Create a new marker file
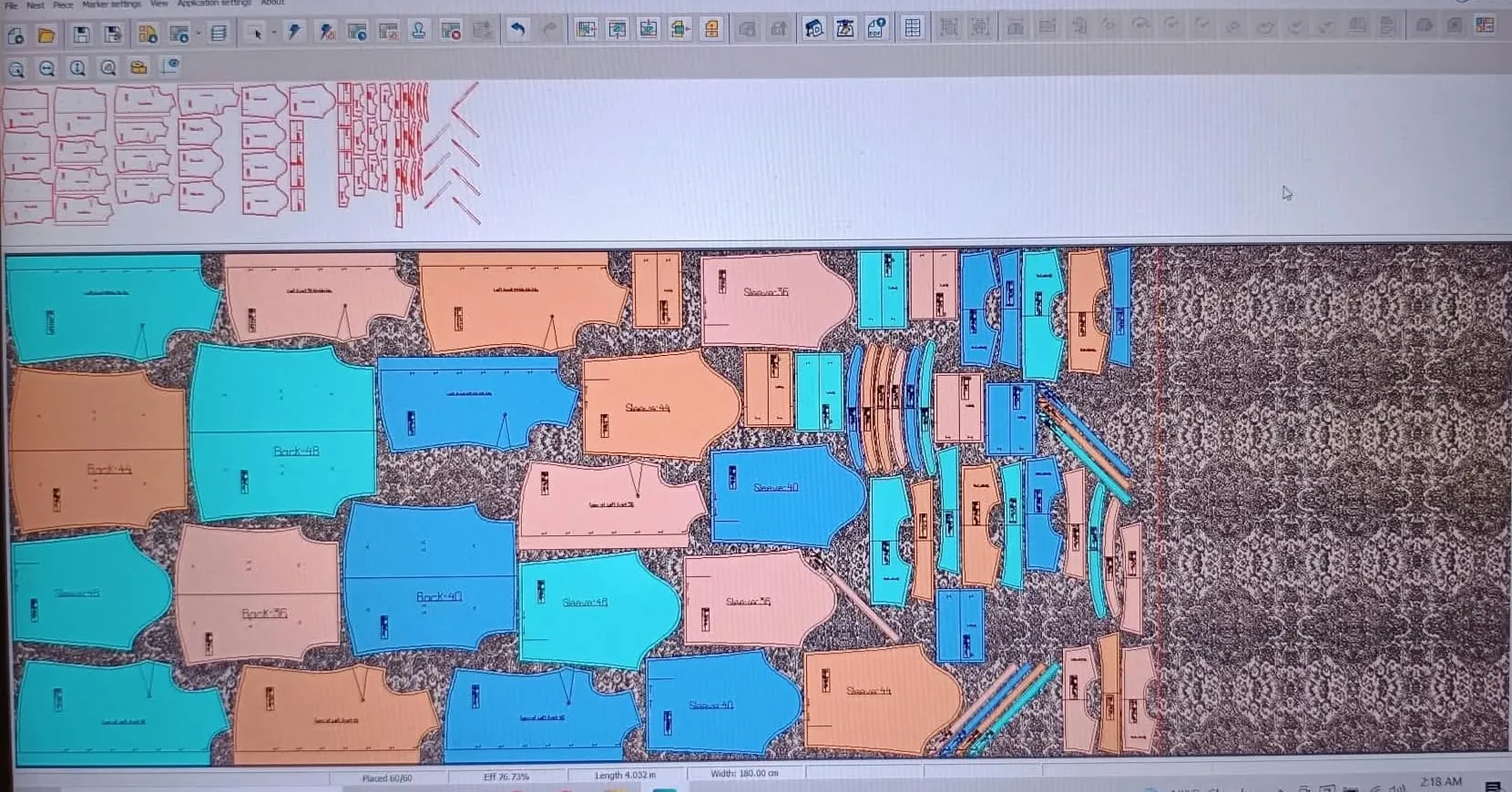The width and height of the screenshot is (1512, 792). point(15,36)
